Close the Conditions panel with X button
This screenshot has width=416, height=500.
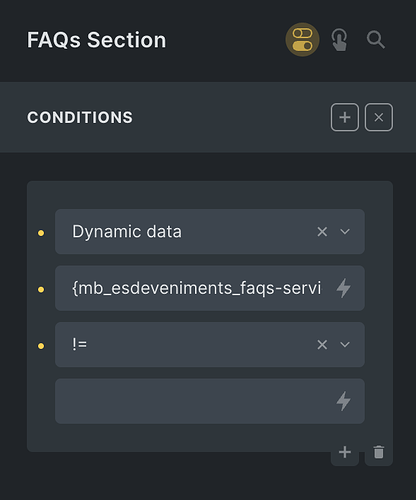[x=379, y=117]
